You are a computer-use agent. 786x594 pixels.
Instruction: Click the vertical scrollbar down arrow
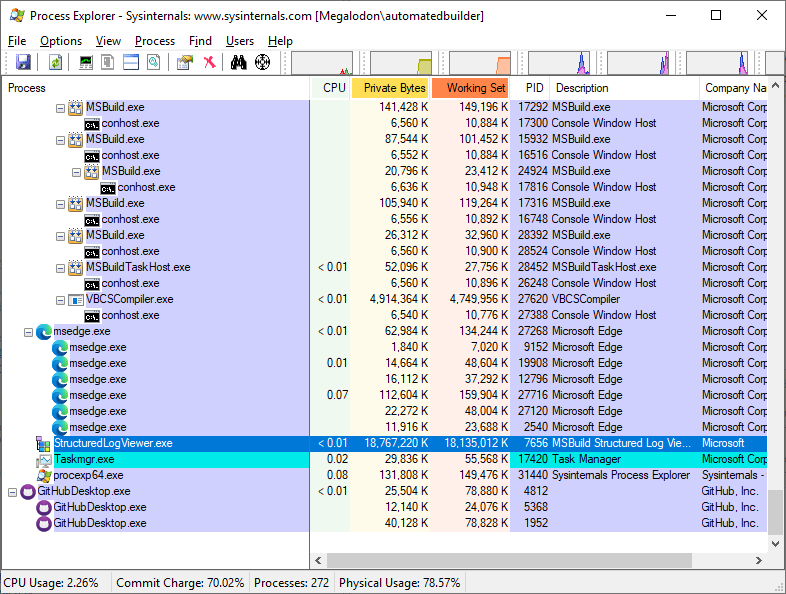pos(775,543)
